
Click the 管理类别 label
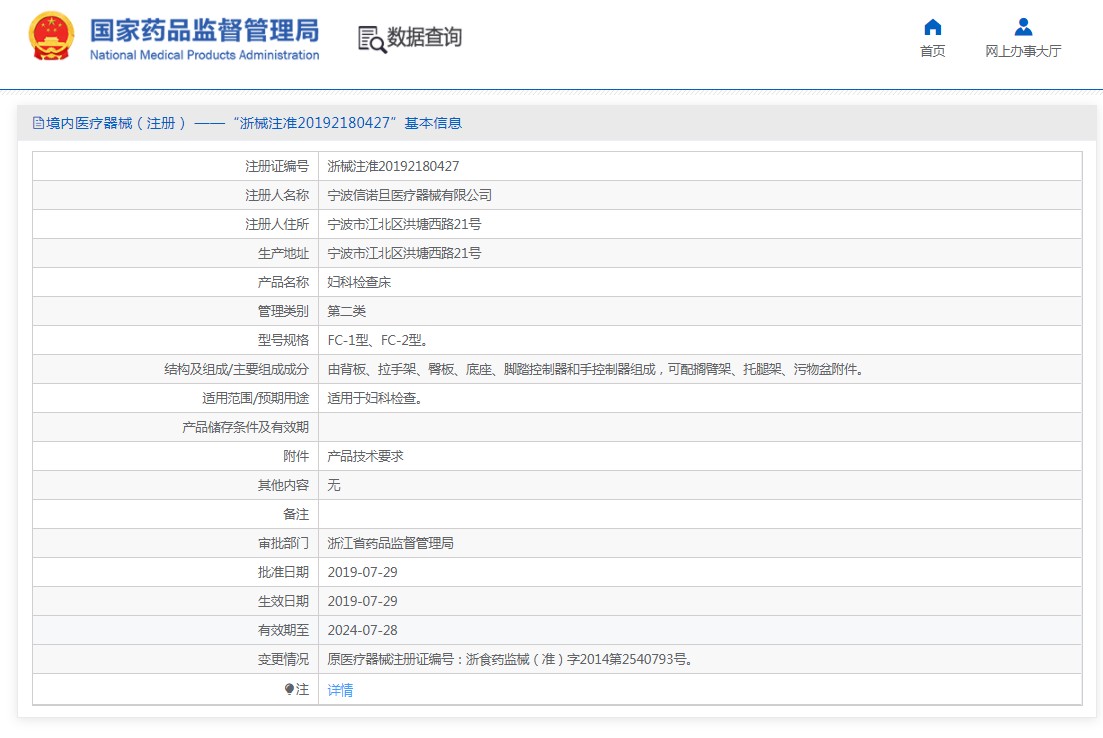283,311
